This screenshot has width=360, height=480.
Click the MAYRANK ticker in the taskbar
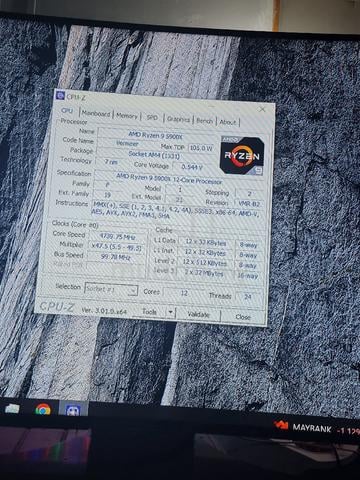point(312,428)
